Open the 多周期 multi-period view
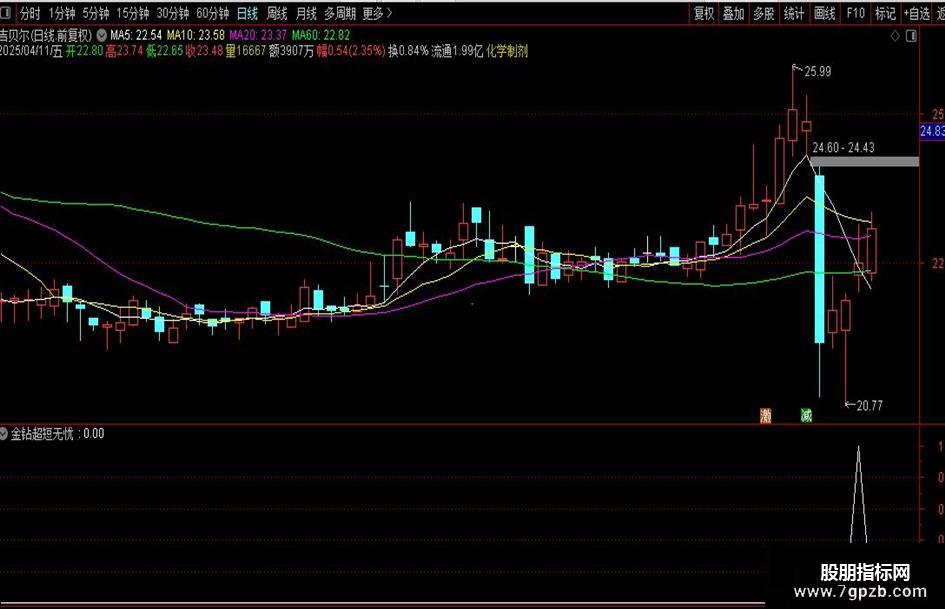Viewport: 945px width, 609px height. [x=340, y=13]
